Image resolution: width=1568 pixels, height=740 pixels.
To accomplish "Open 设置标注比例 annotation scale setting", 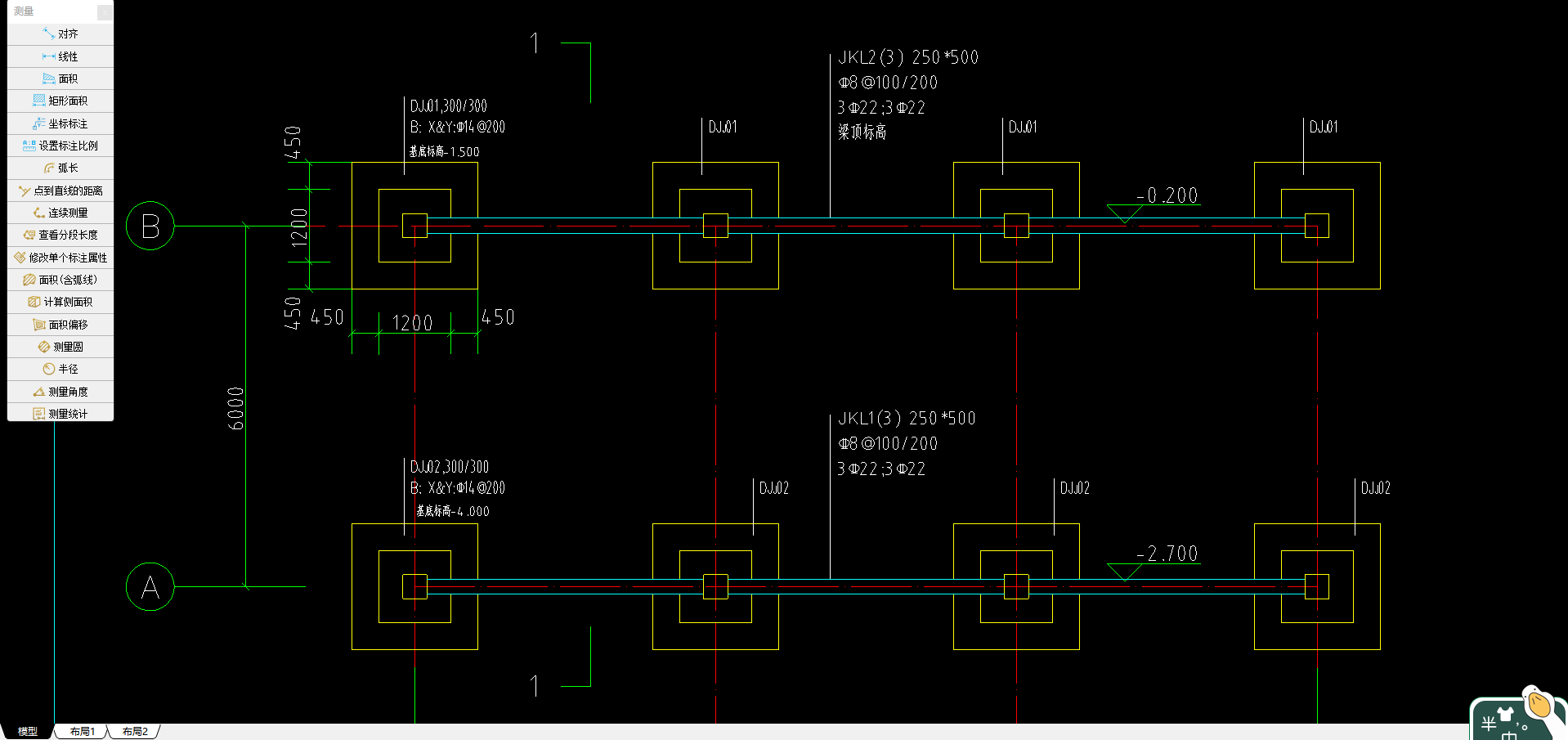I will coord(60,146).
